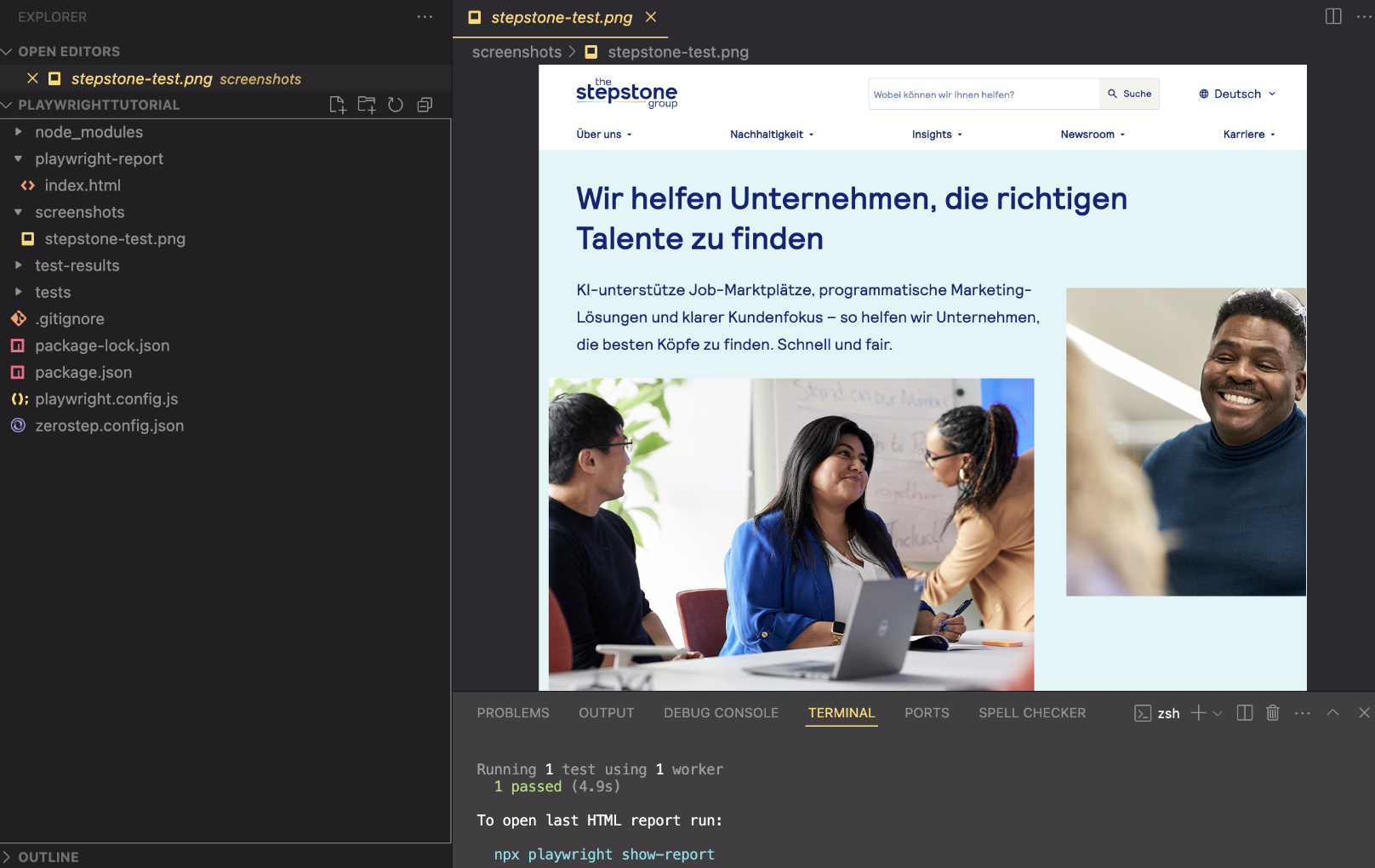Image resolution: width=1375 pixels, height=868 pixels.
Task: Expand the Outline section
Action: tap(225, 857)
